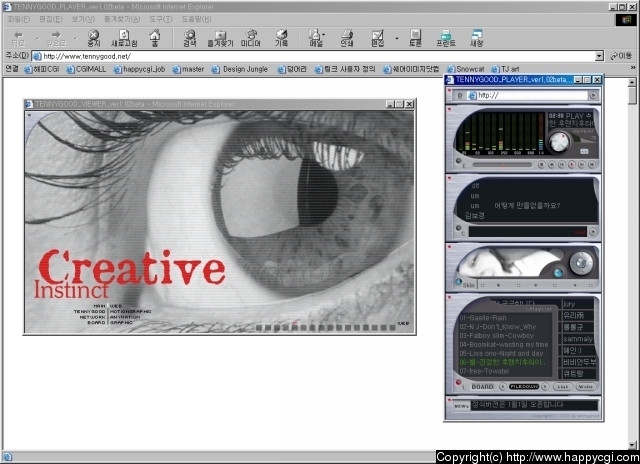Click the round dial on the skin panel
This screenshot has width=640, height=464.
tap(581, 263)
